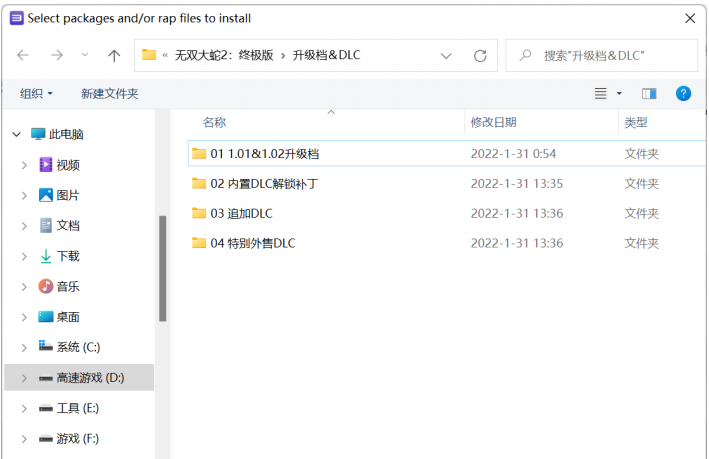Select the 01 1.01&1.02升级档 folder

[264, 154]
